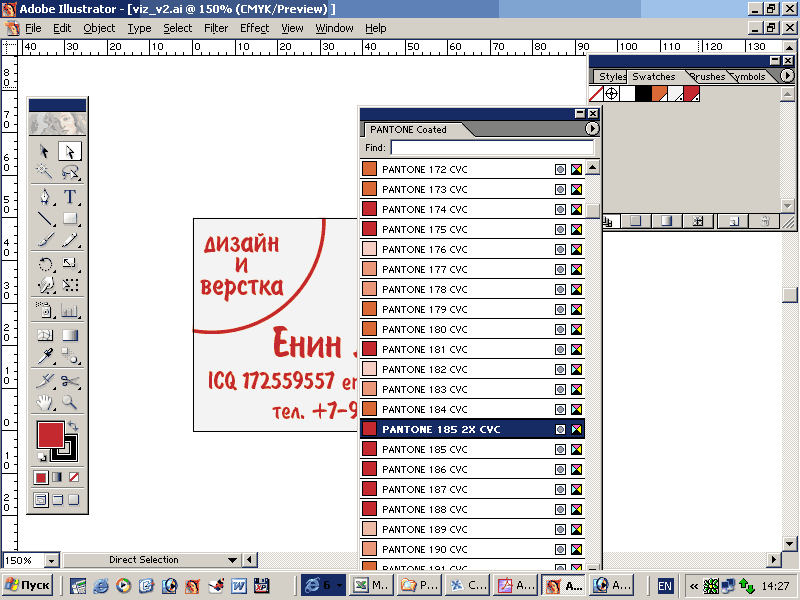
Task: Select the Type tool
Action: (70, 197)
